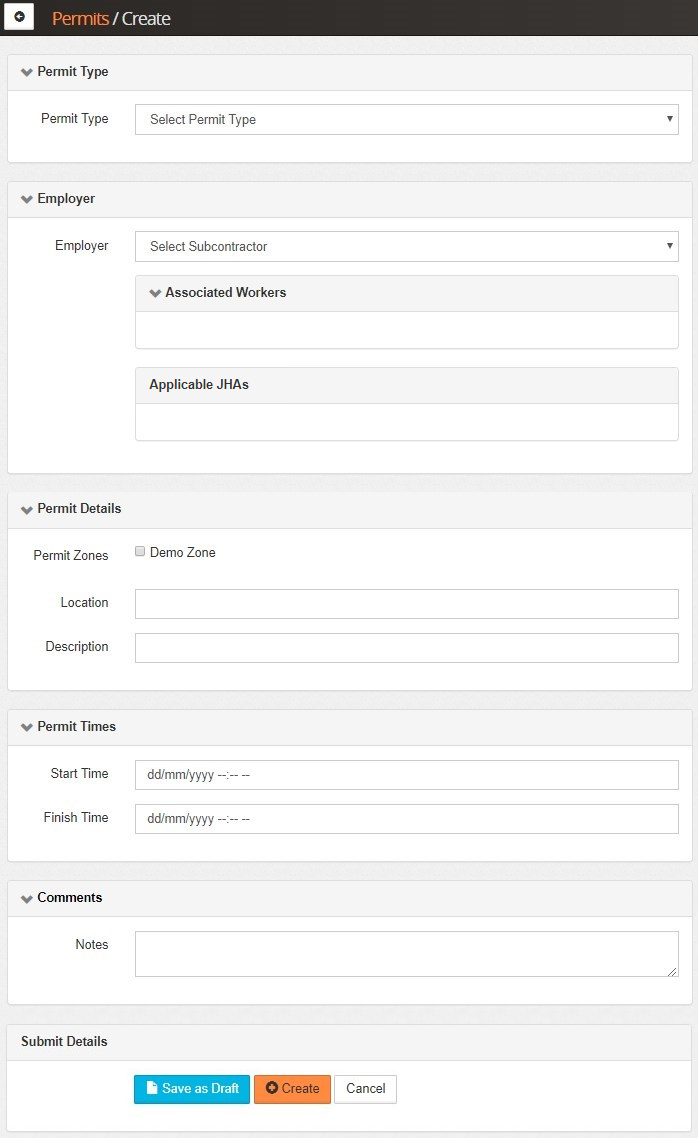Click the back arrow icon in header
This screenshot has height=1138, width=698.
tap(19, 17)
